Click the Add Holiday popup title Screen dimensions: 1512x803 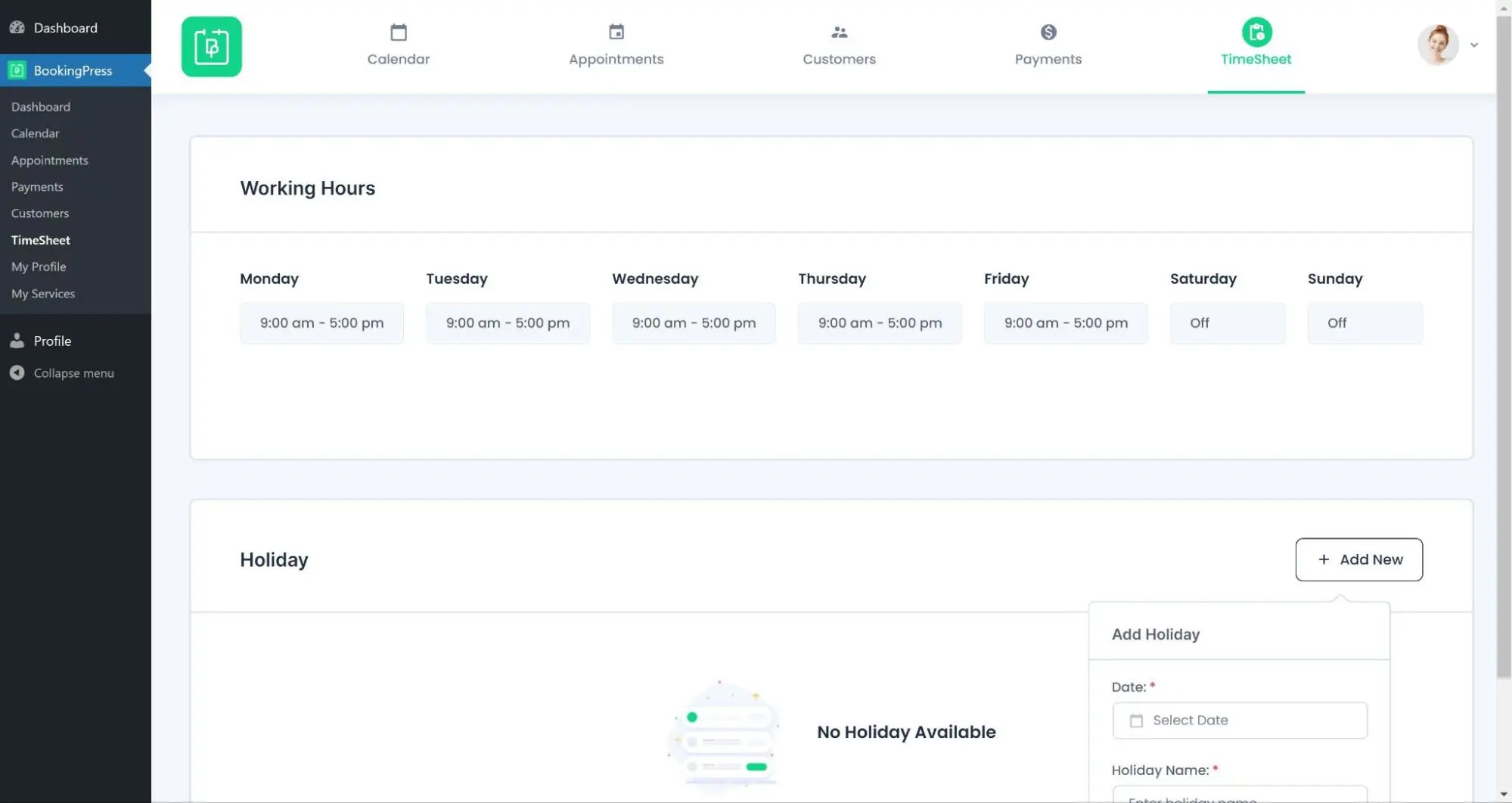click(x=1155, y=634)
